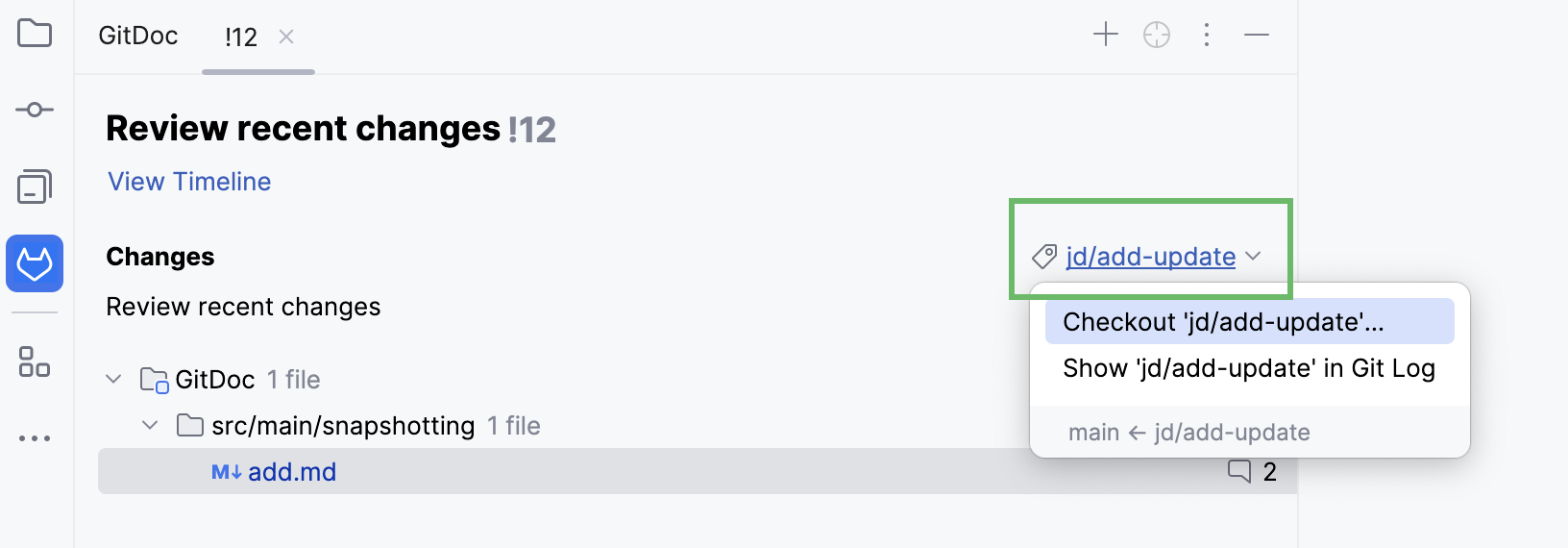Switch to the GitDoc tab

click(138, 37)
